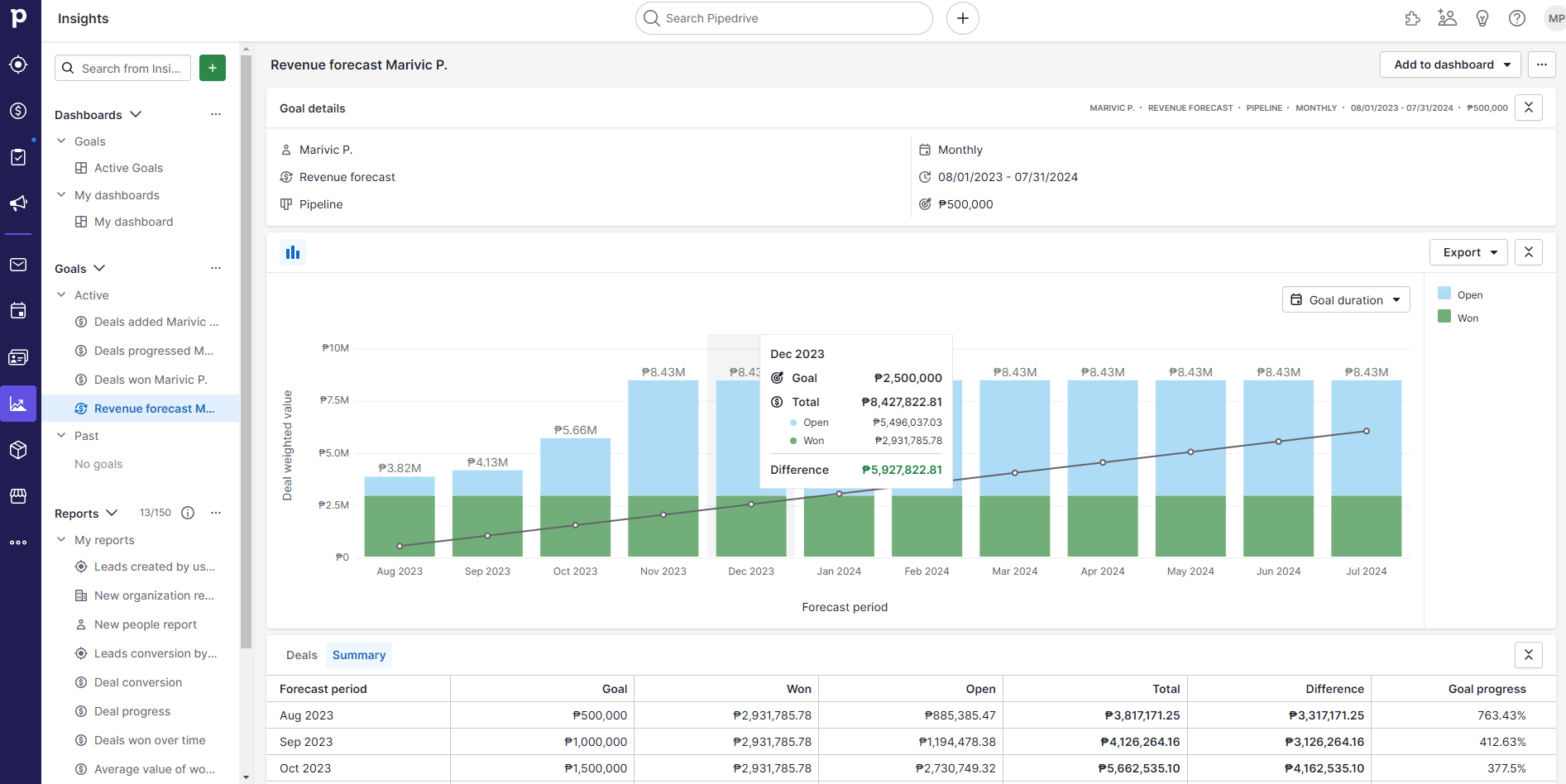Switch to the Deals tab
The height and width of the screenshot is (784, 1566).
click(302, 655)
